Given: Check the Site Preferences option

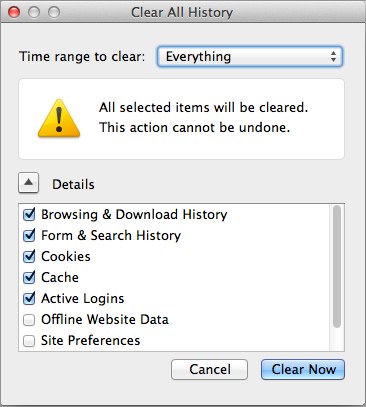Looking at the screenshot, I should point(29,341).
